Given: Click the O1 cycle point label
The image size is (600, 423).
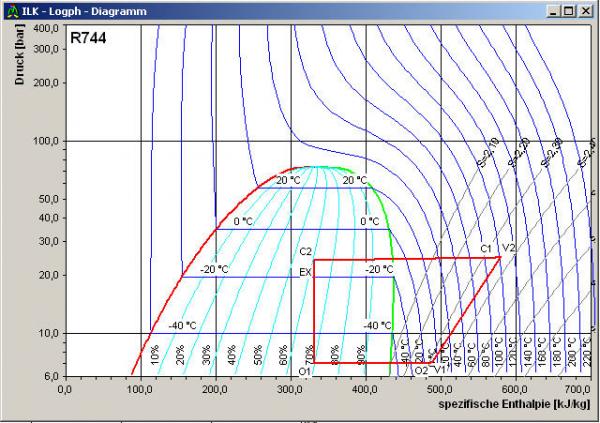Looking at the screenshot, I should pyautogui.click(x=305, y=371).
